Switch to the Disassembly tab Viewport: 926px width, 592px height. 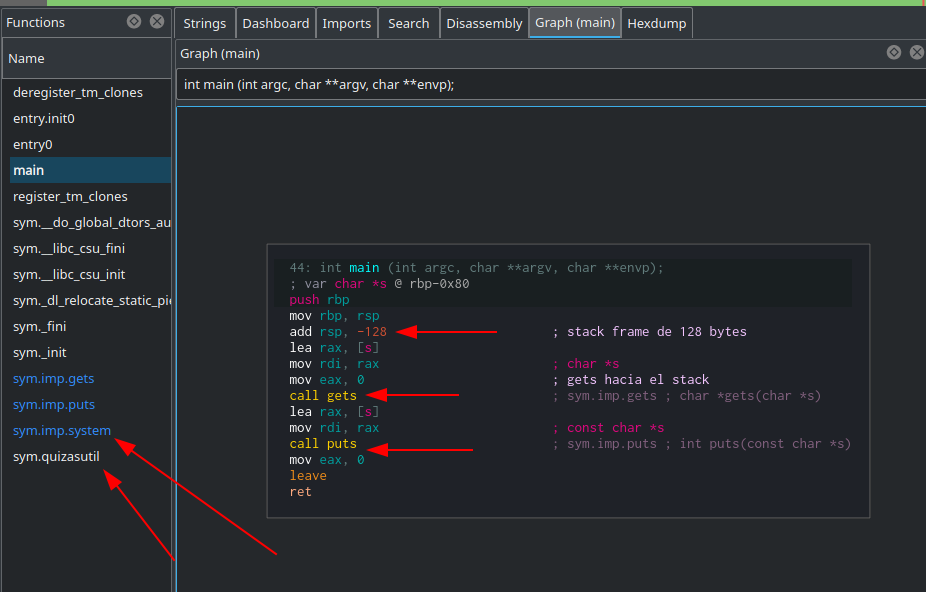[x=484, y=23]
